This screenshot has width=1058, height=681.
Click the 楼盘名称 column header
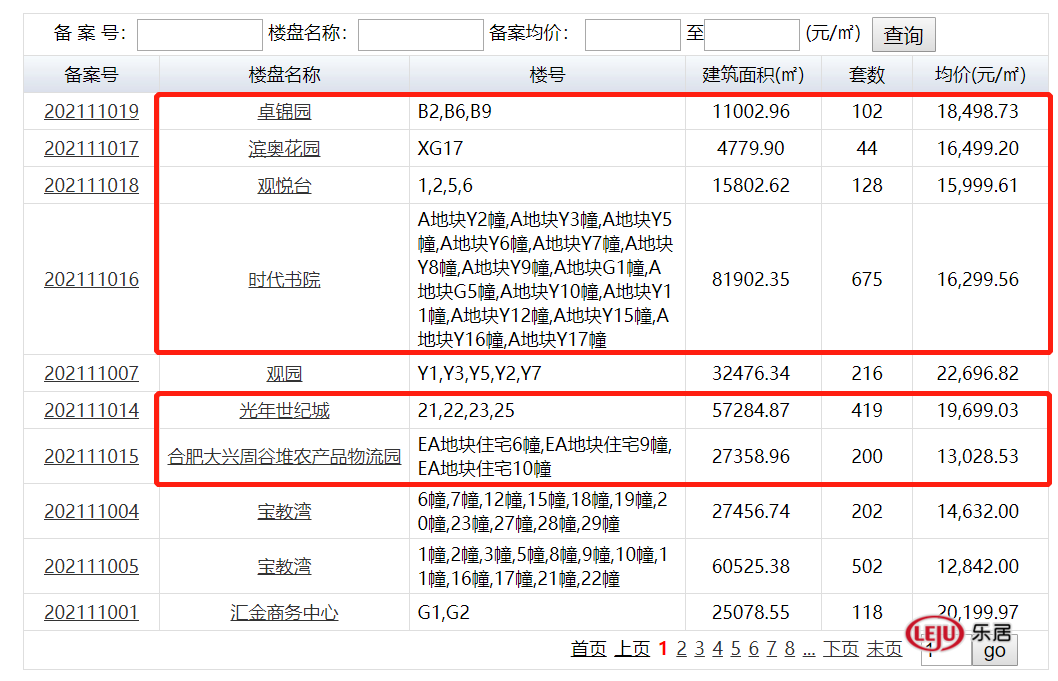pyautogui.click(x=284, y=74)
